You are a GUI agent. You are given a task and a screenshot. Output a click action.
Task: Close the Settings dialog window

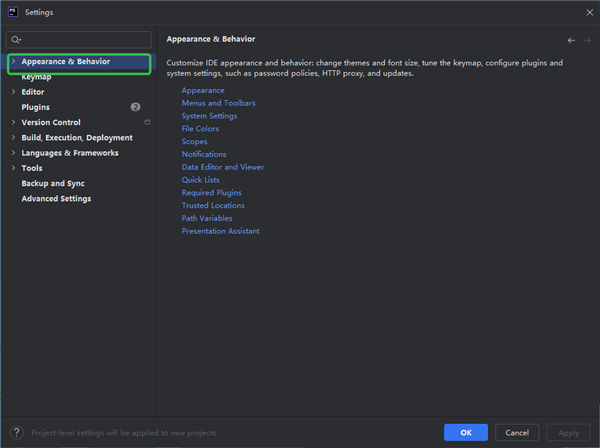click(587, 12)
